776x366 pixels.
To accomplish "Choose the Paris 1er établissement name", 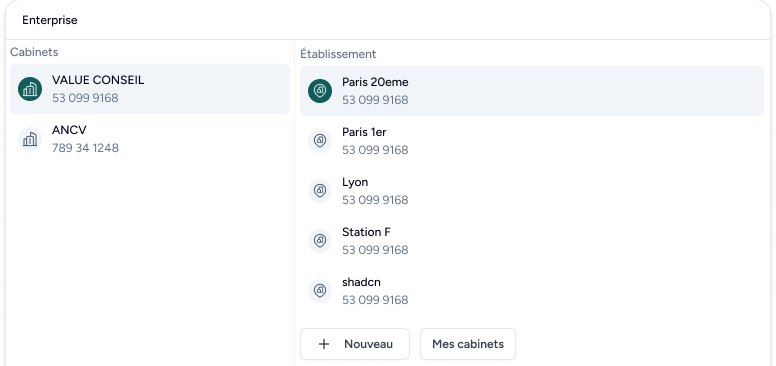I will 364,132.
